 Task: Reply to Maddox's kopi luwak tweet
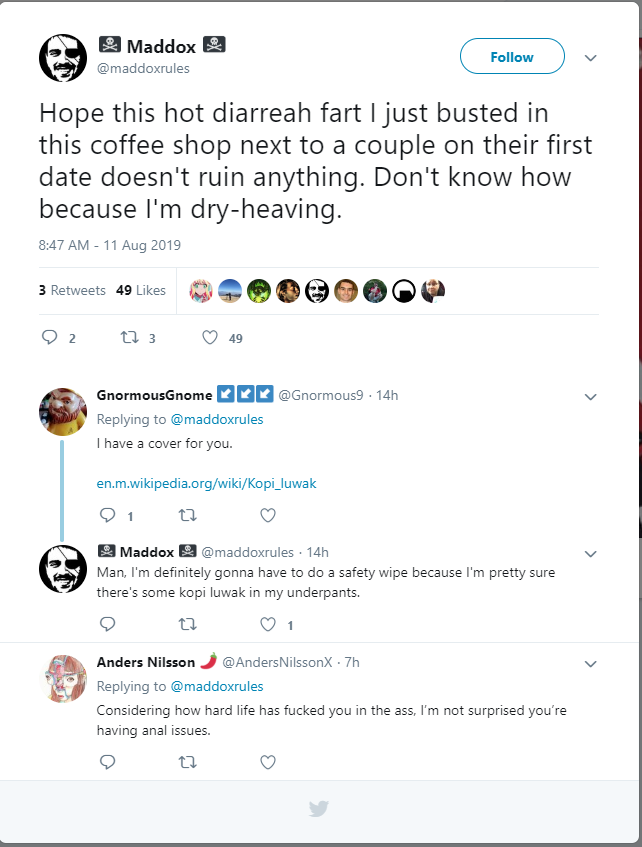108,625
